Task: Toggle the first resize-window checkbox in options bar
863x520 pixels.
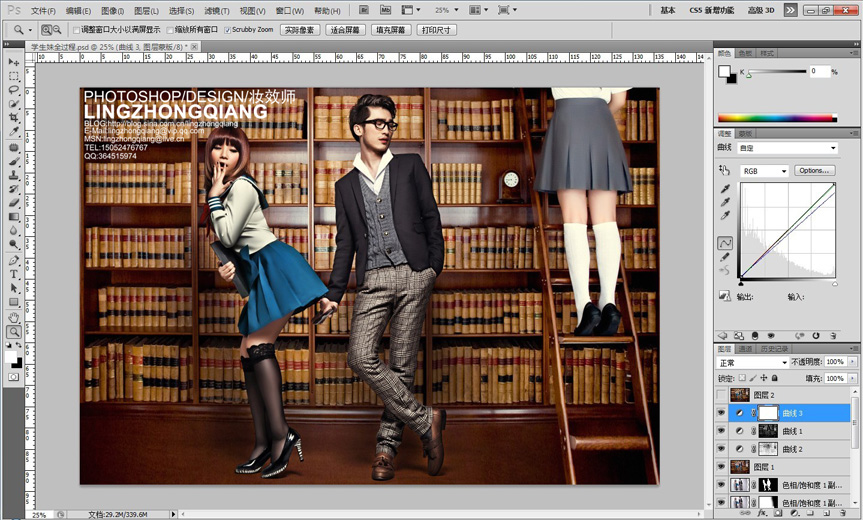Action: [77, 30]
